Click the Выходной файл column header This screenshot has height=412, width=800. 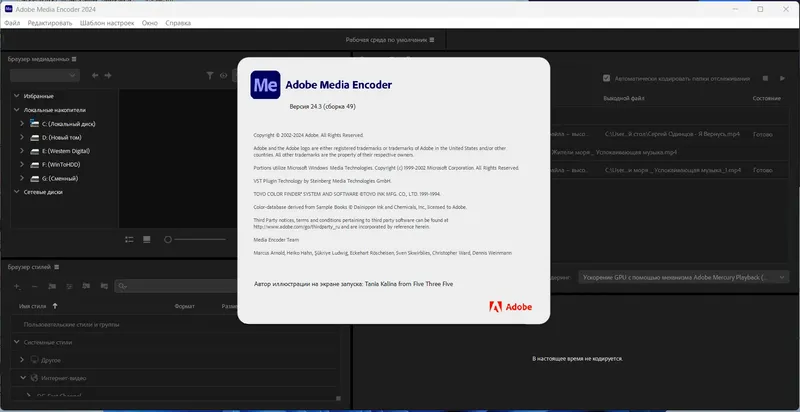point(624,98)
